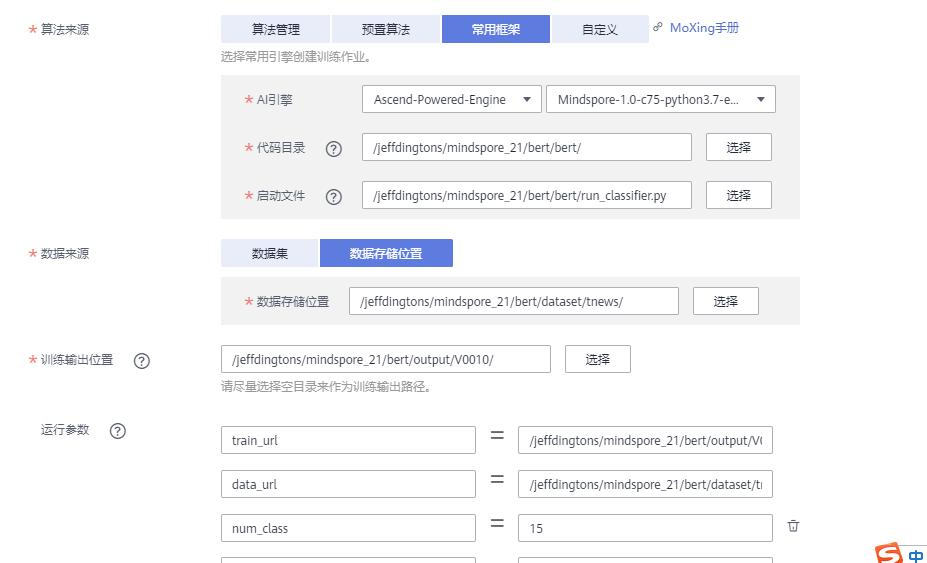Switch to the 算法管理 tab
The height and width of the screenshot is (563, 927).
coord(275,29)
